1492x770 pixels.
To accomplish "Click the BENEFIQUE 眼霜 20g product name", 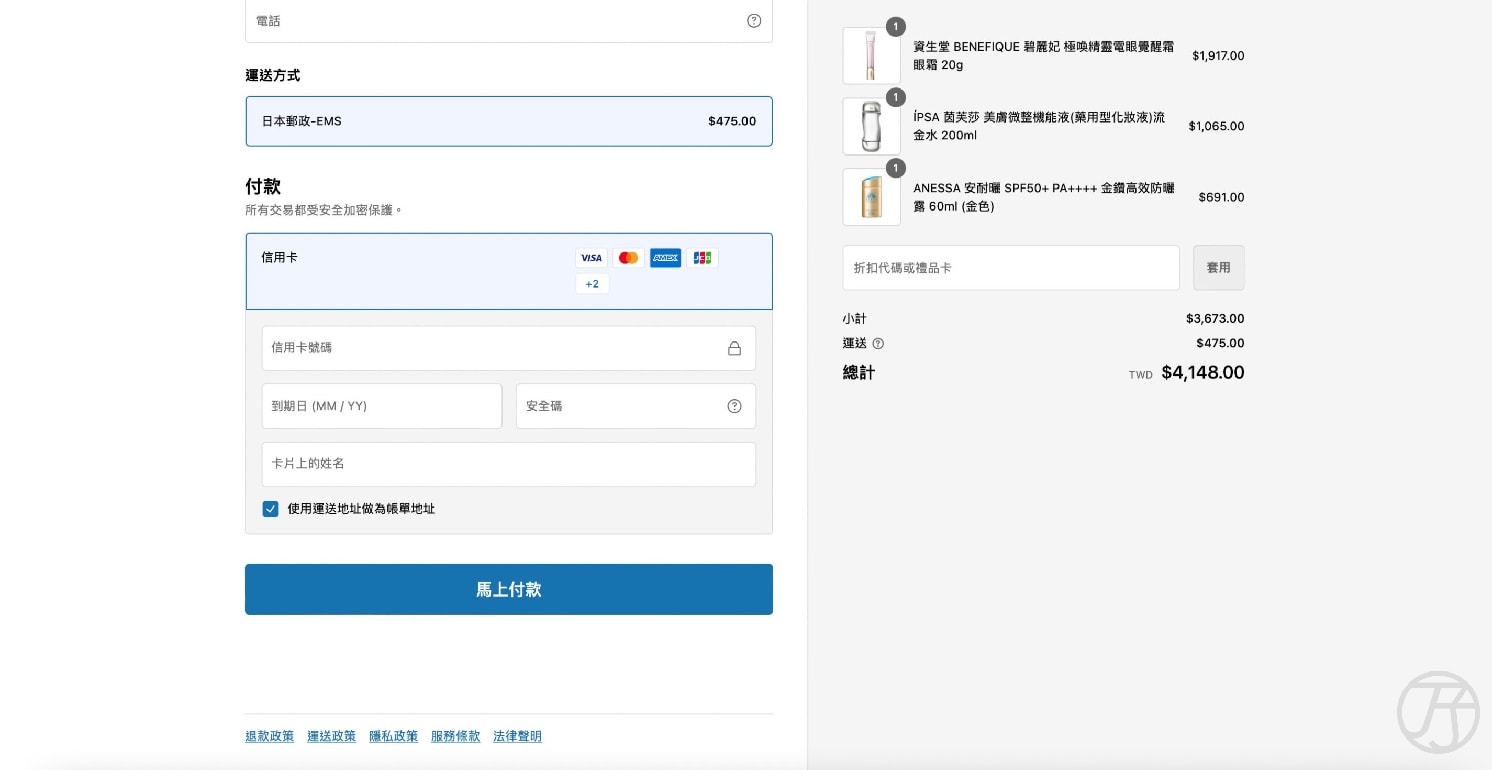I will pos(1044,56).
